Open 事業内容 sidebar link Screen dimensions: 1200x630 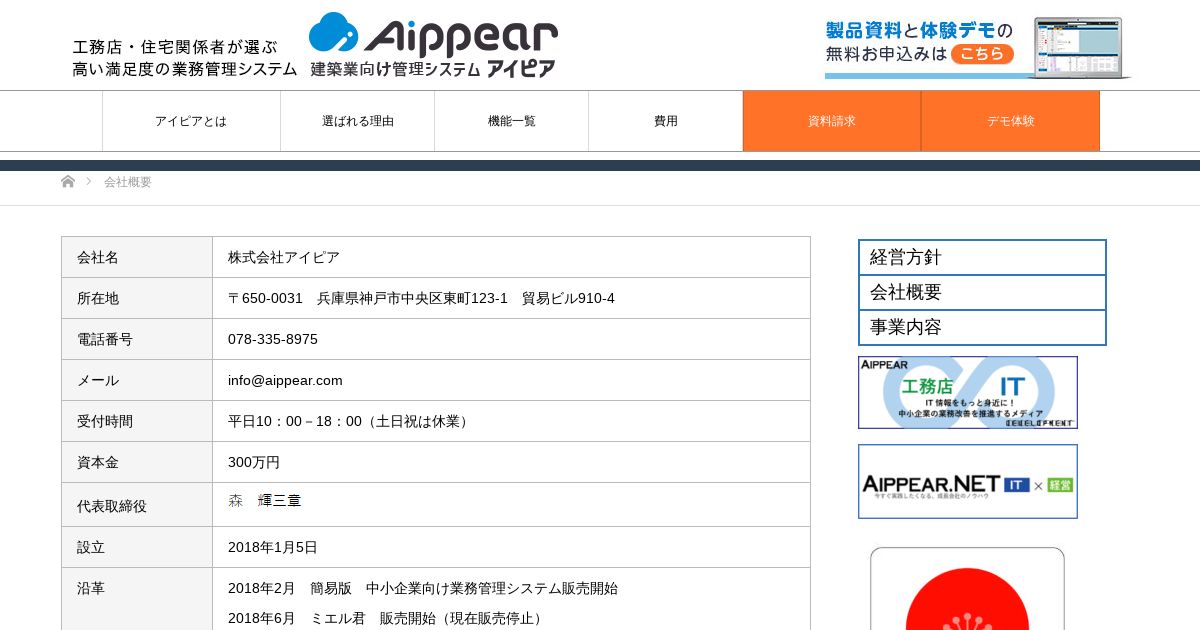tap(982, 327)
